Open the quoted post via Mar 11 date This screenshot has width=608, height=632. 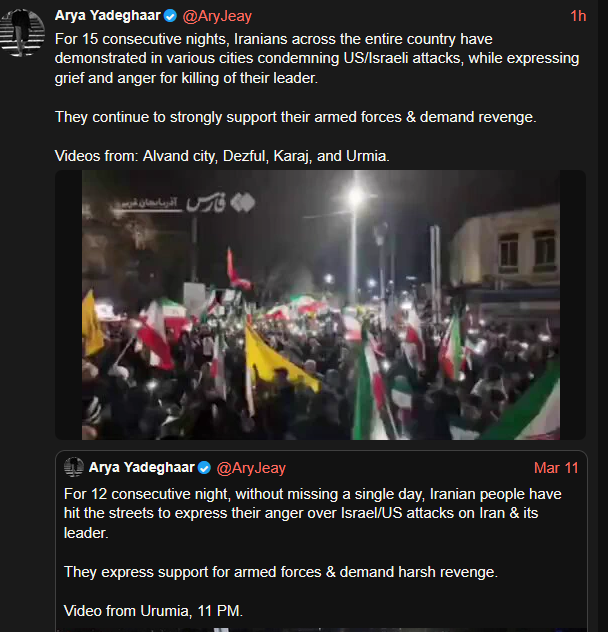[x=556, y=468]
